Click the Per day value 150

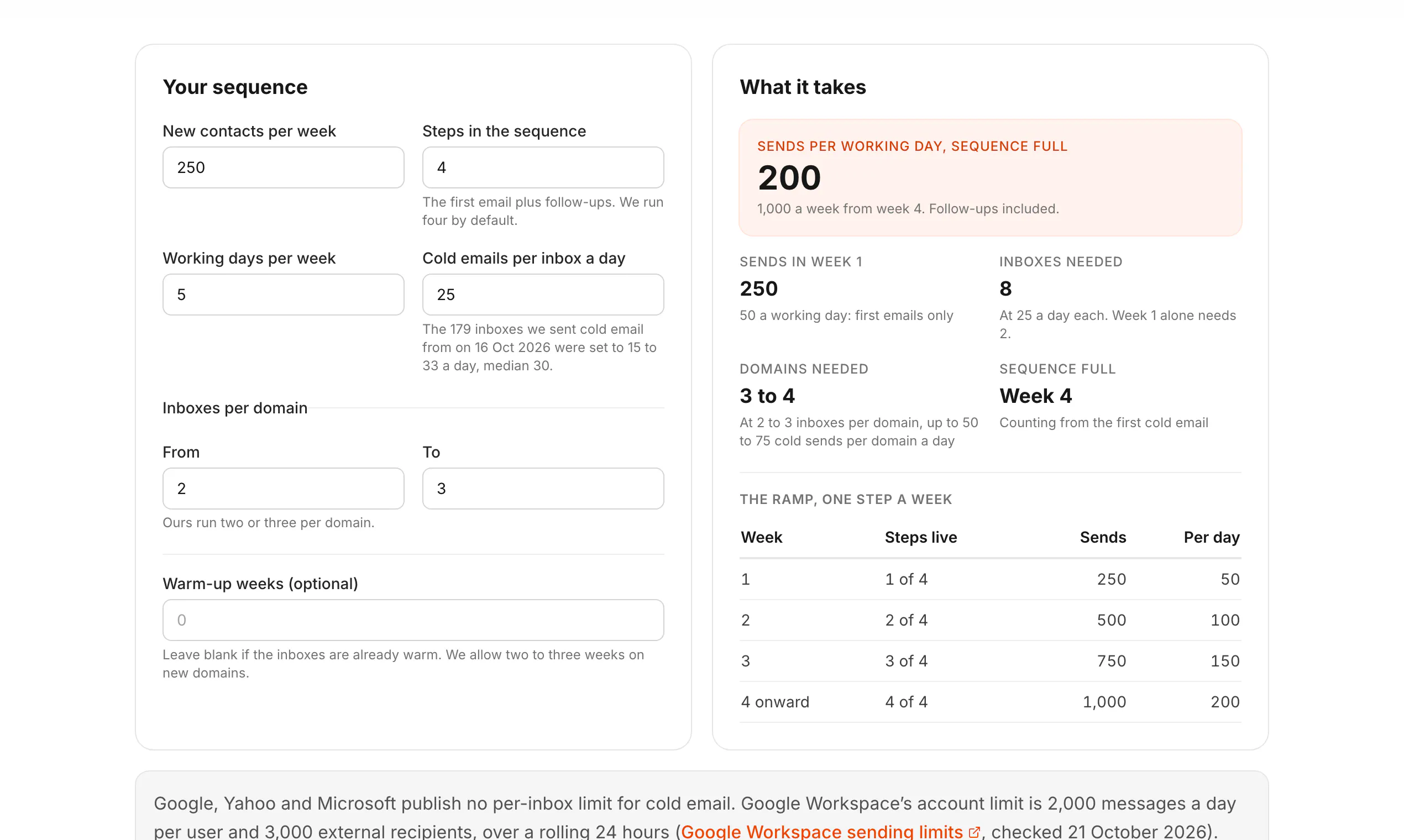1224,660
